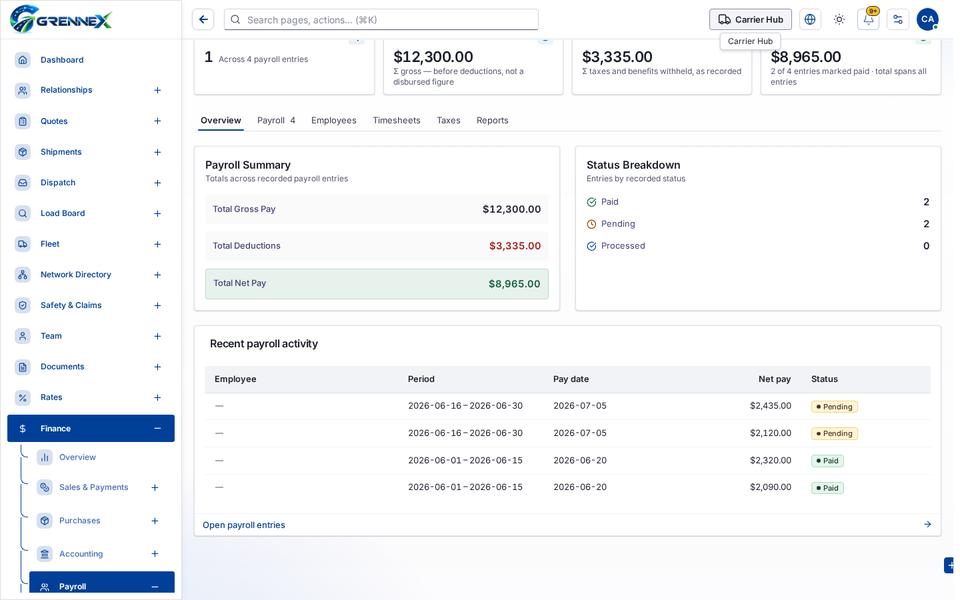960x600 pixels.
Task: Click the Dashboard home icon
Action: point(23,59)
